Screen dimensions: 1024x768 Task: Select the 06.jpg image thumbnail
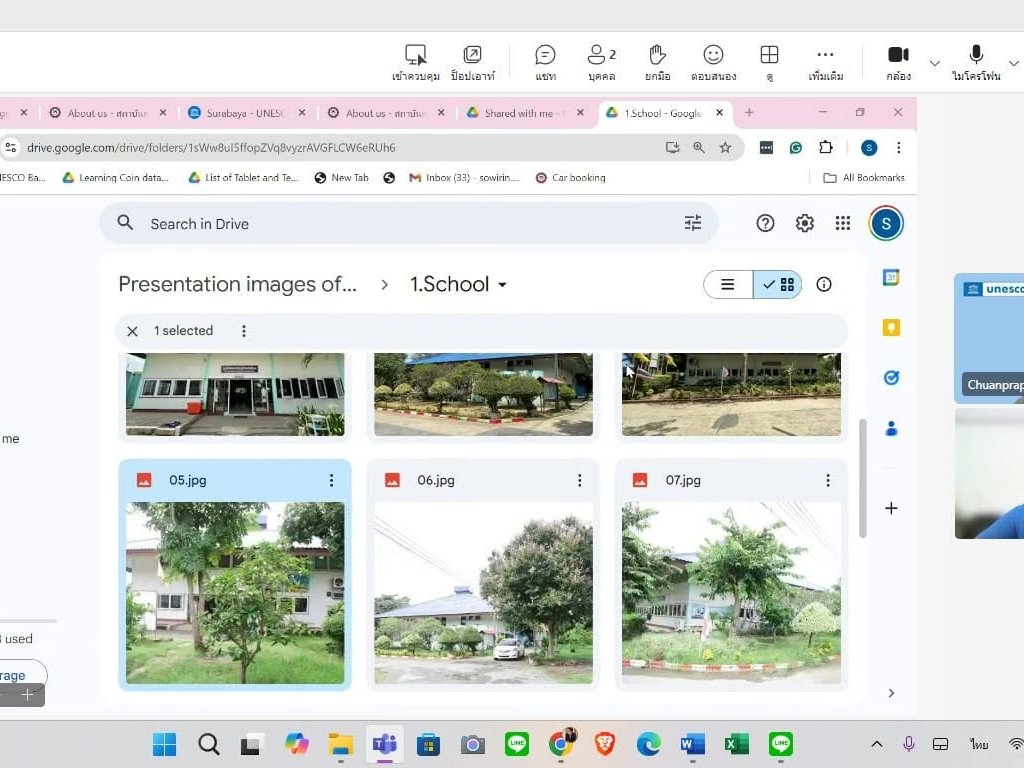[x=483, y=592]
